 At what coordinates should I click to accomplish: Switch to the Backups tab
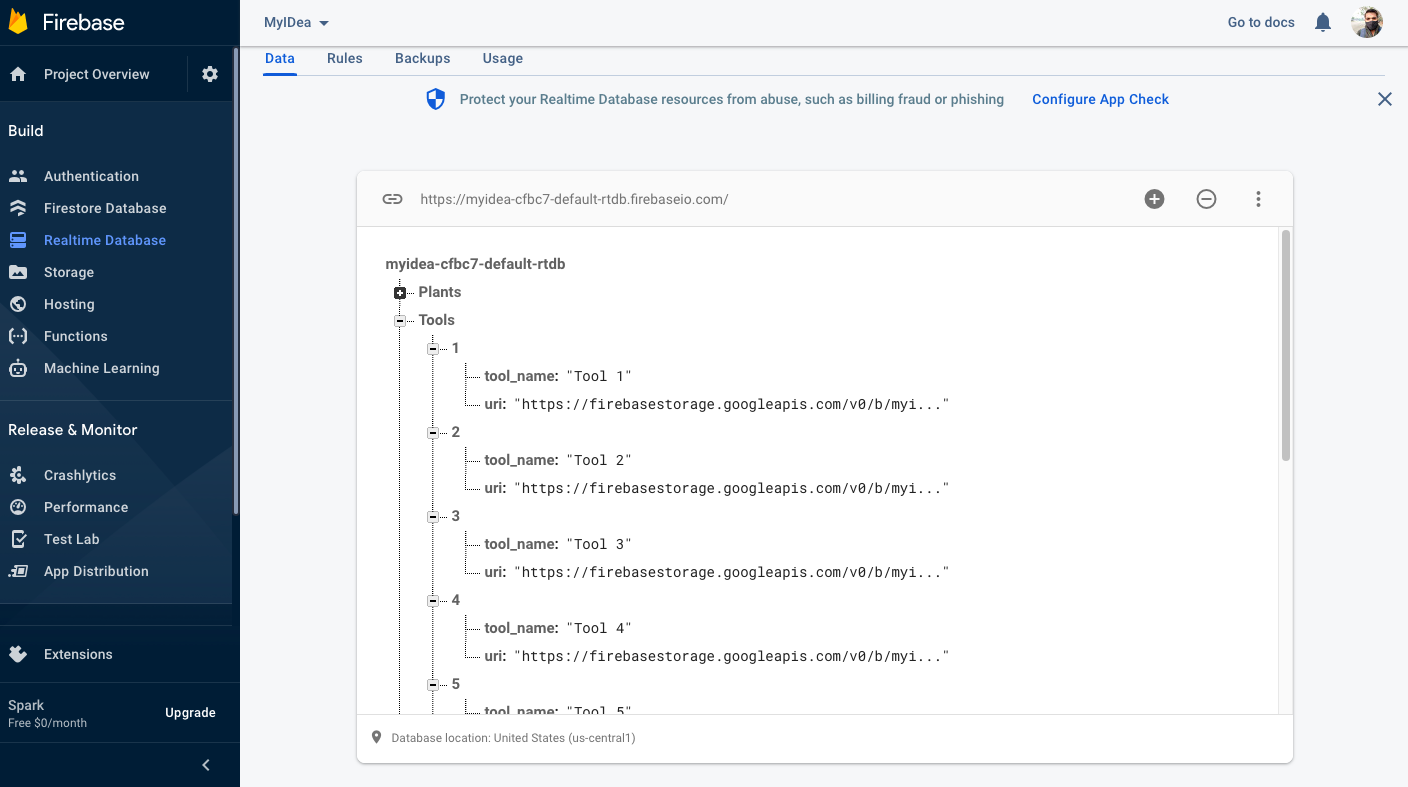(x=423, y=58)
